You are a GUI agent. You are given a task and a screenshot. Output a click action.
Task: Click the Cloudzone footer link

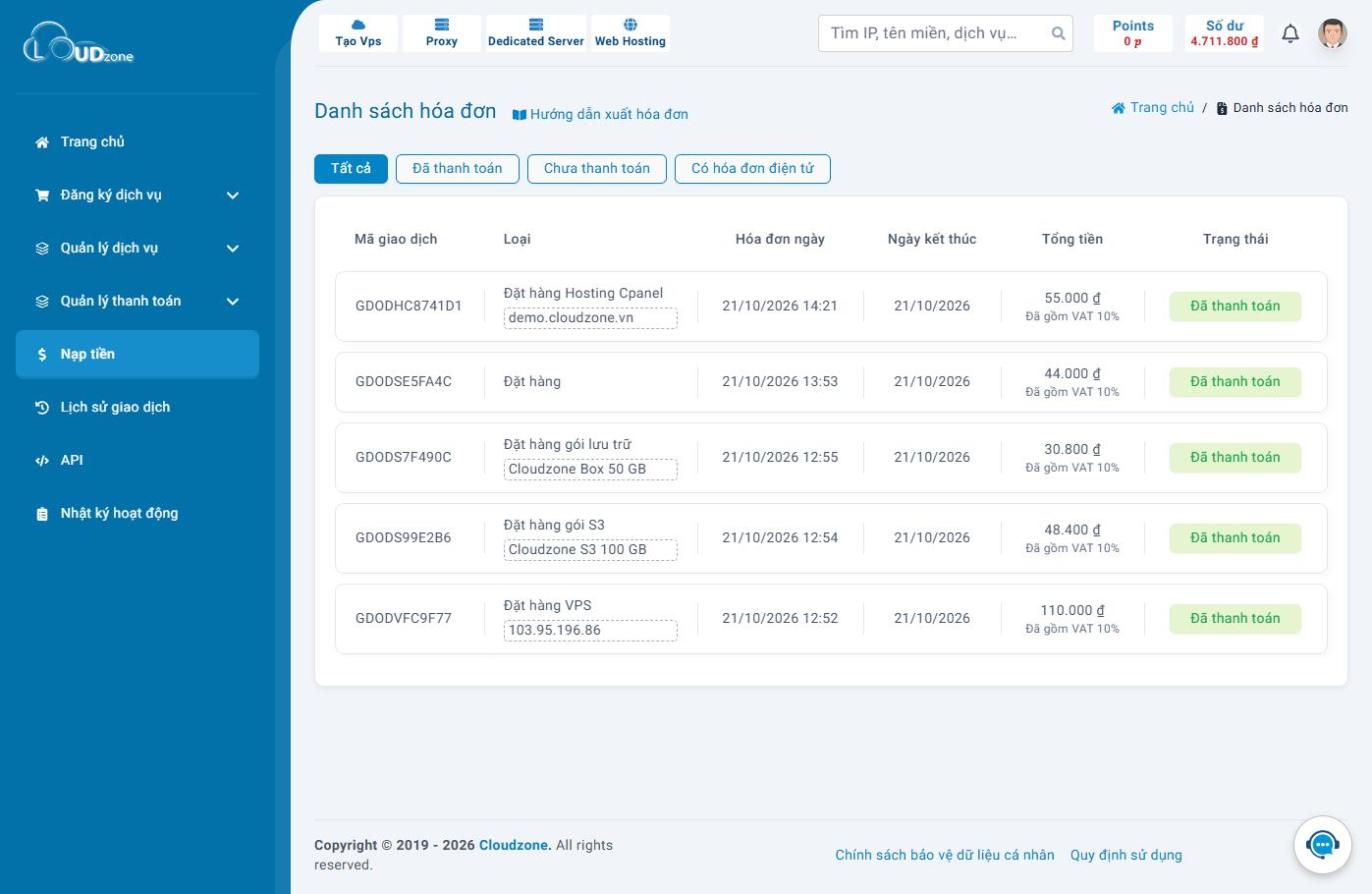(x=515, y=845)
